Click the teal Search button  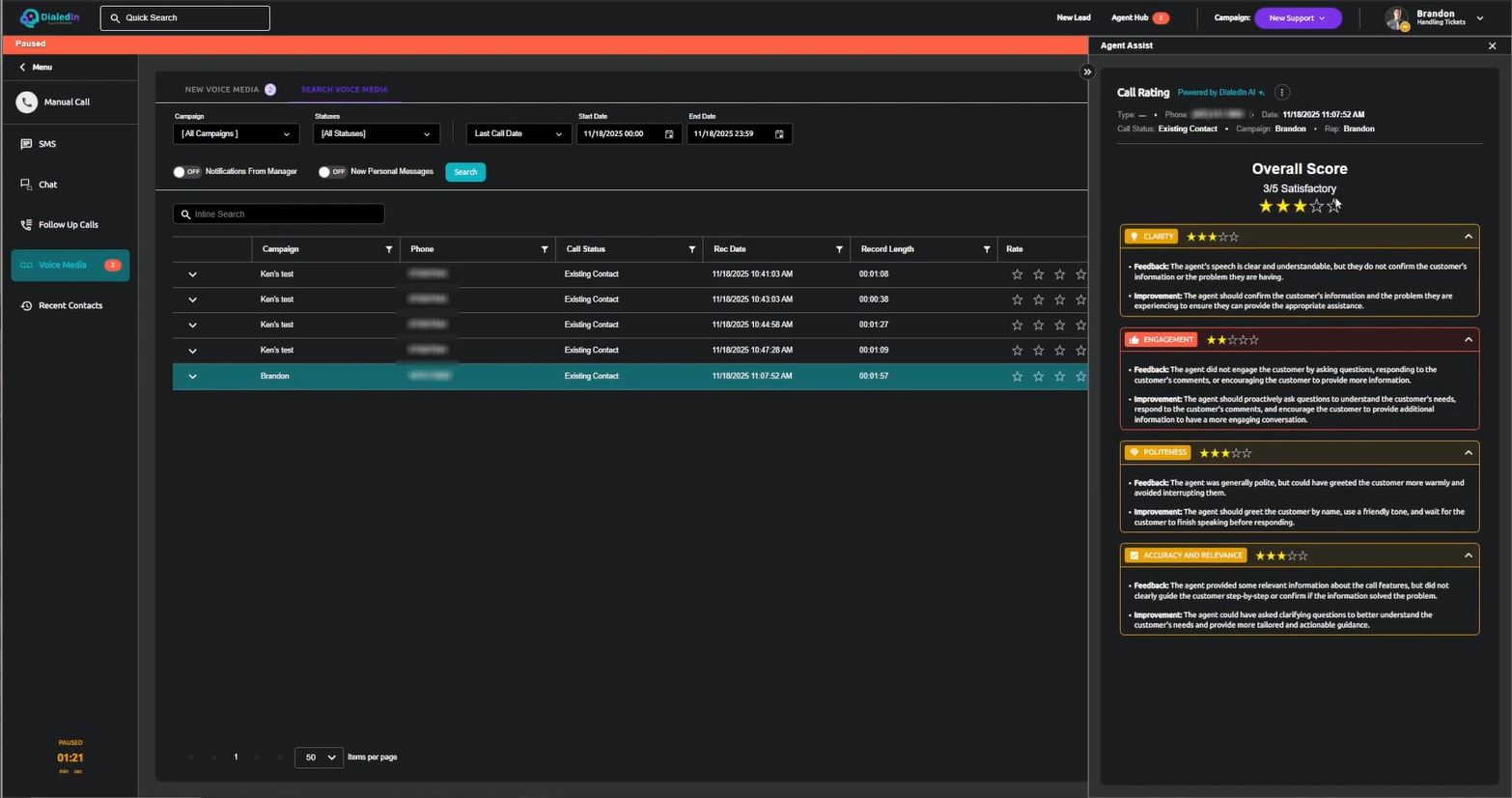coord(465,172)
